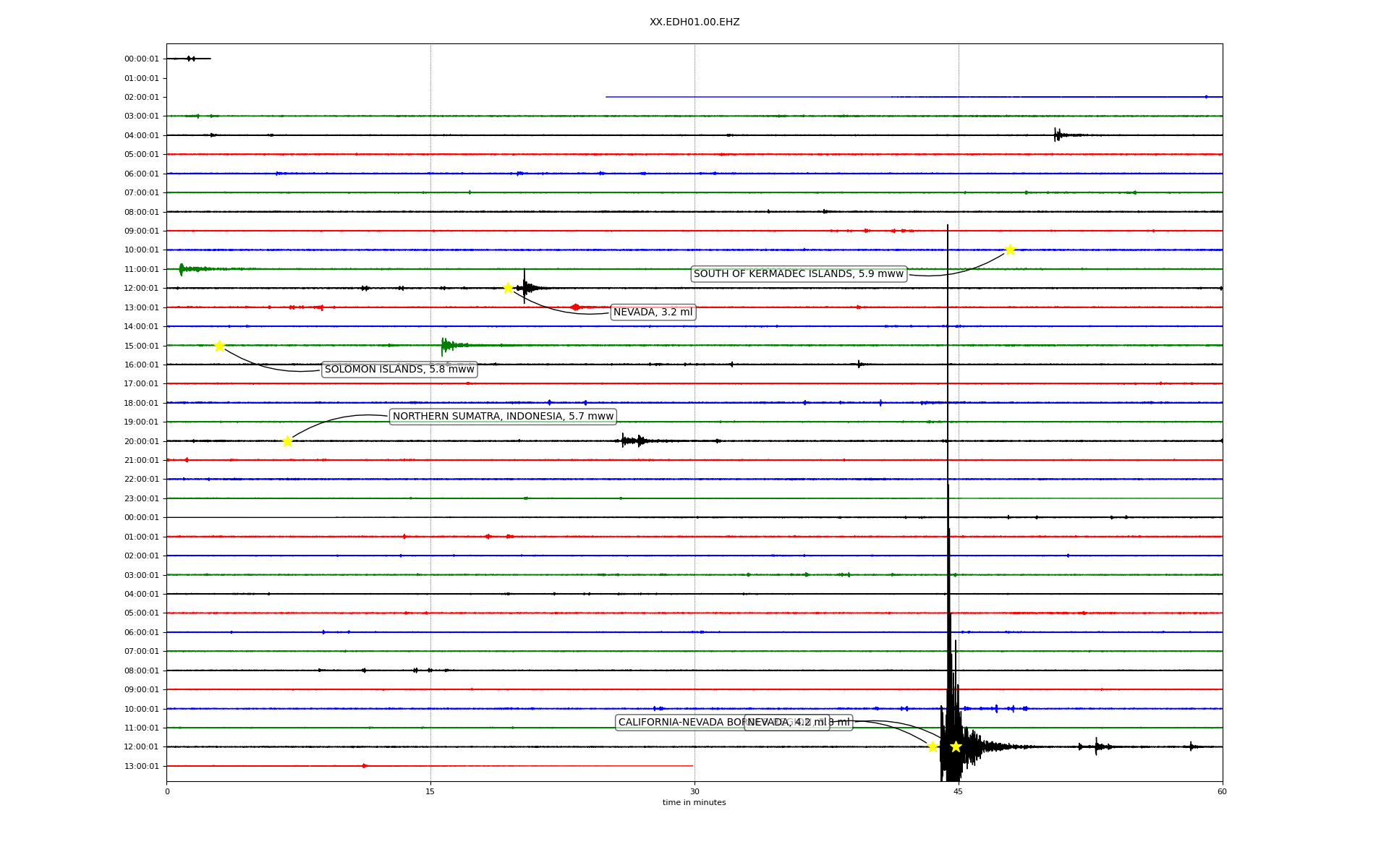Viewport: 1389px width, 868px height.
Task: Click the star marker for Kermadec Islands event
Action: (x=1010, y=250)
